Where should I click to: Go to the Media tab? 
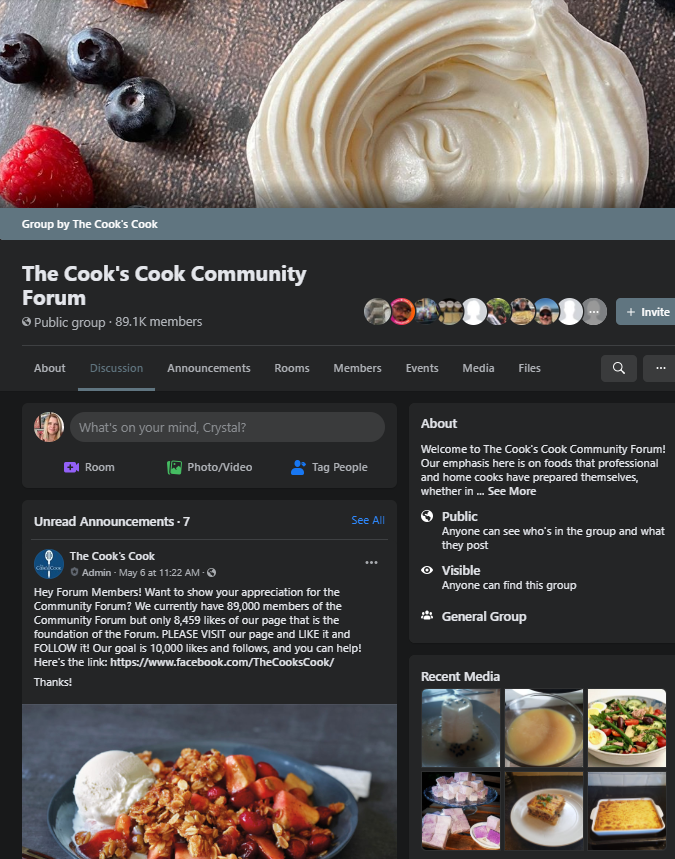point(478,368)
